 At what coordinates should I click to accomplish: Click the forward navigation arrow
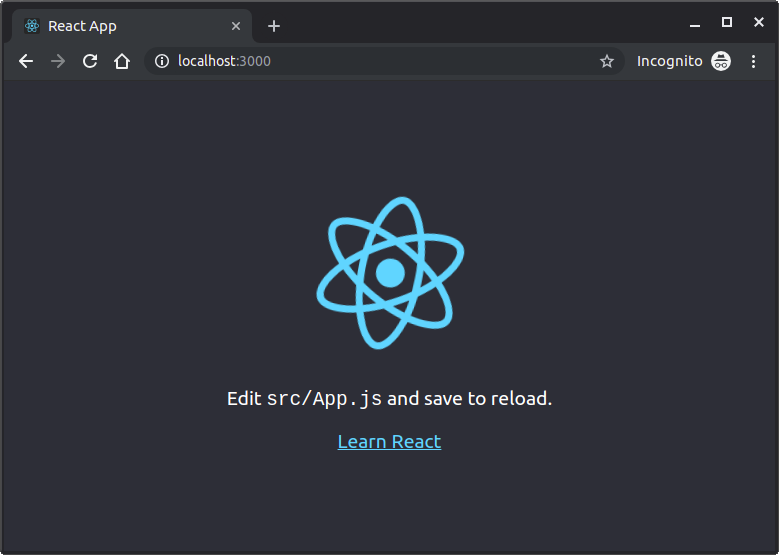(x=58, y=61)
